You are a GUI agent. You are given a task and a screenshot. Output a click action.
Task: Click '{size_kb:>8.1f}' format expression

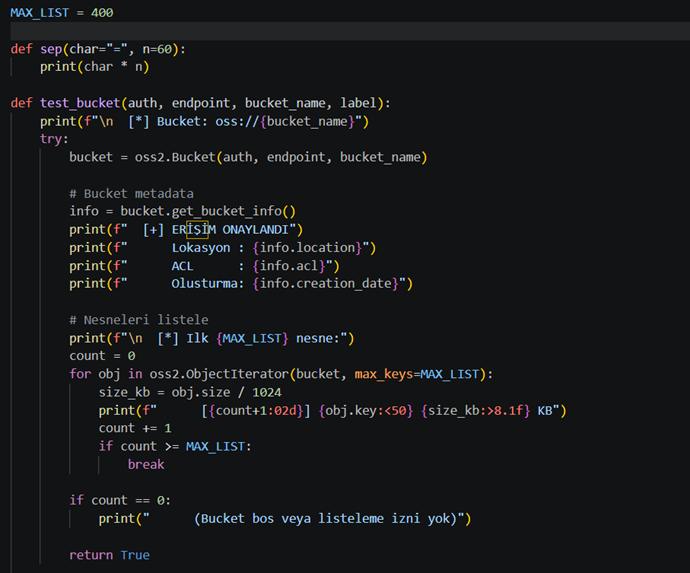pyautogui.click(x=476, y=411)
